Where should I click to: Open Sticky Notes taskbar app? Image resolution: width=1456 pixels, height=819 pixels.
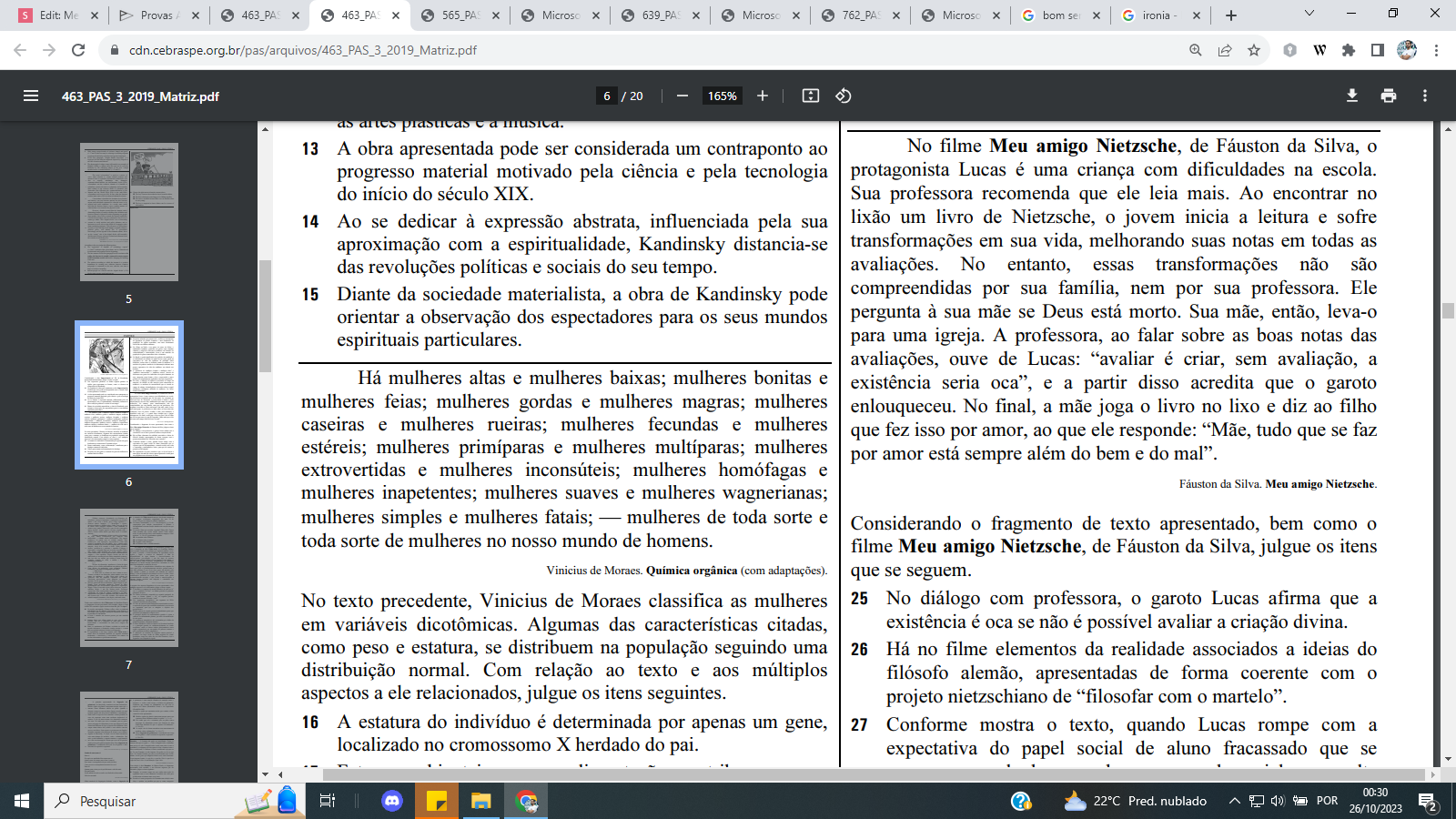coord(437,801)
